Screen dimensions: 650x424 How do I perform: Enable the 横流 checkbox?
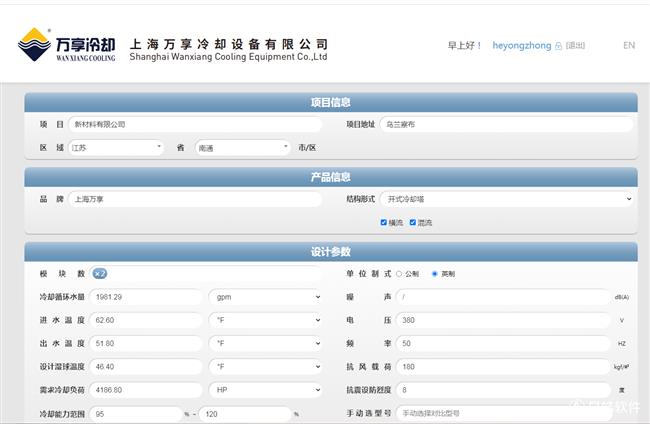[x=384, y=222]
